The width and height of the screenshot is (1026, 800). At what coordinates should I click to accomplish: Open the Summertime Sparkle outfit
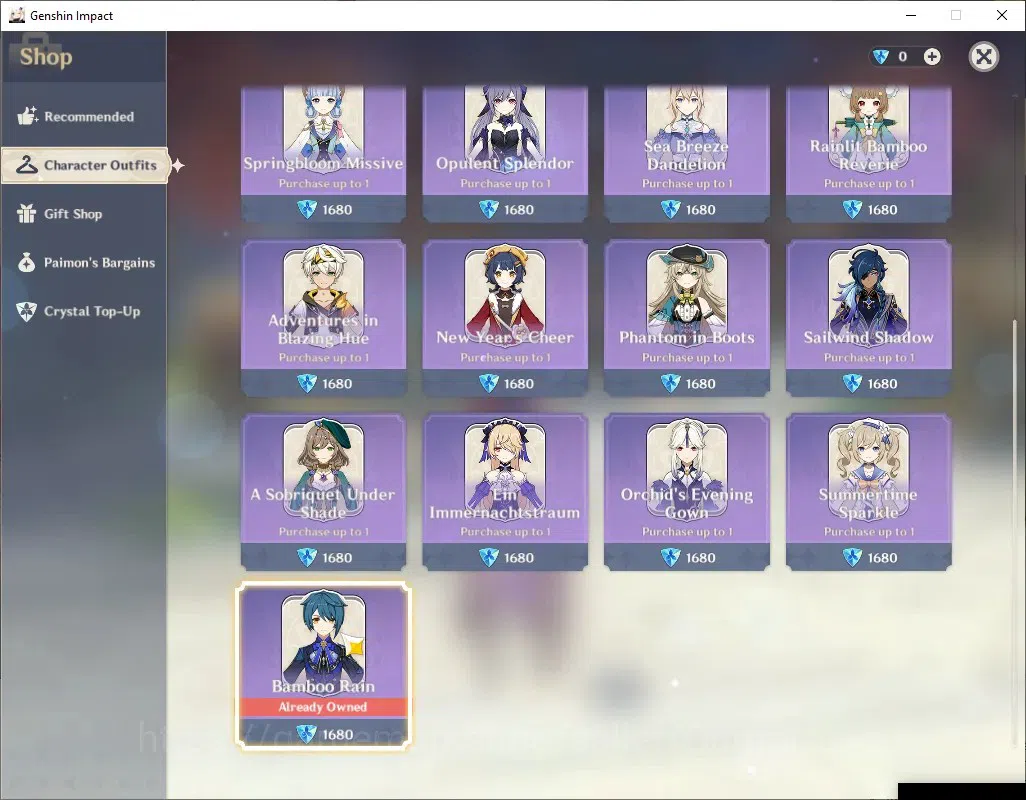click(x=868, y=492)
